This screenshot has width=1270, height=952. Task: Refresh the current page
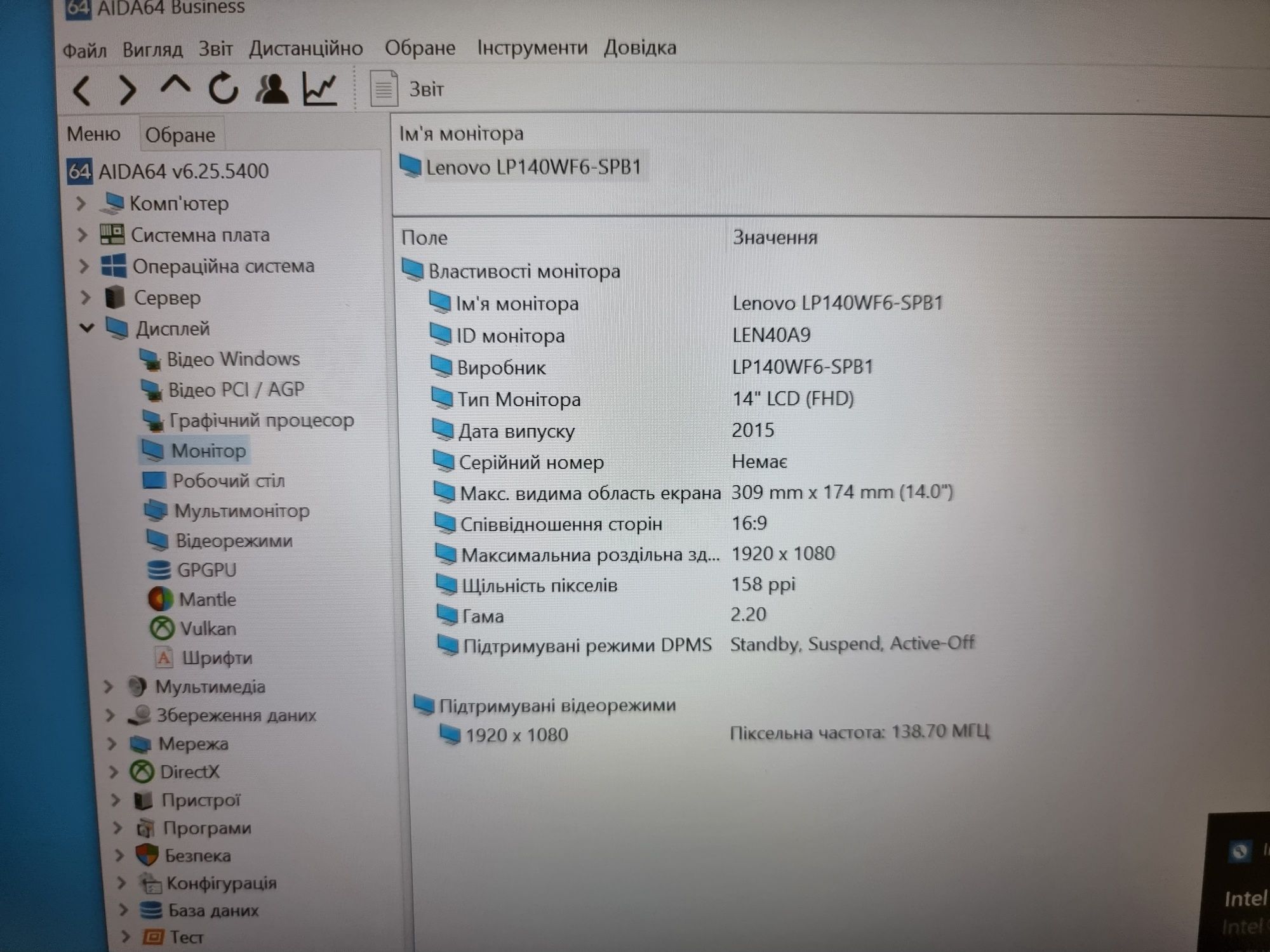[224, 88]
